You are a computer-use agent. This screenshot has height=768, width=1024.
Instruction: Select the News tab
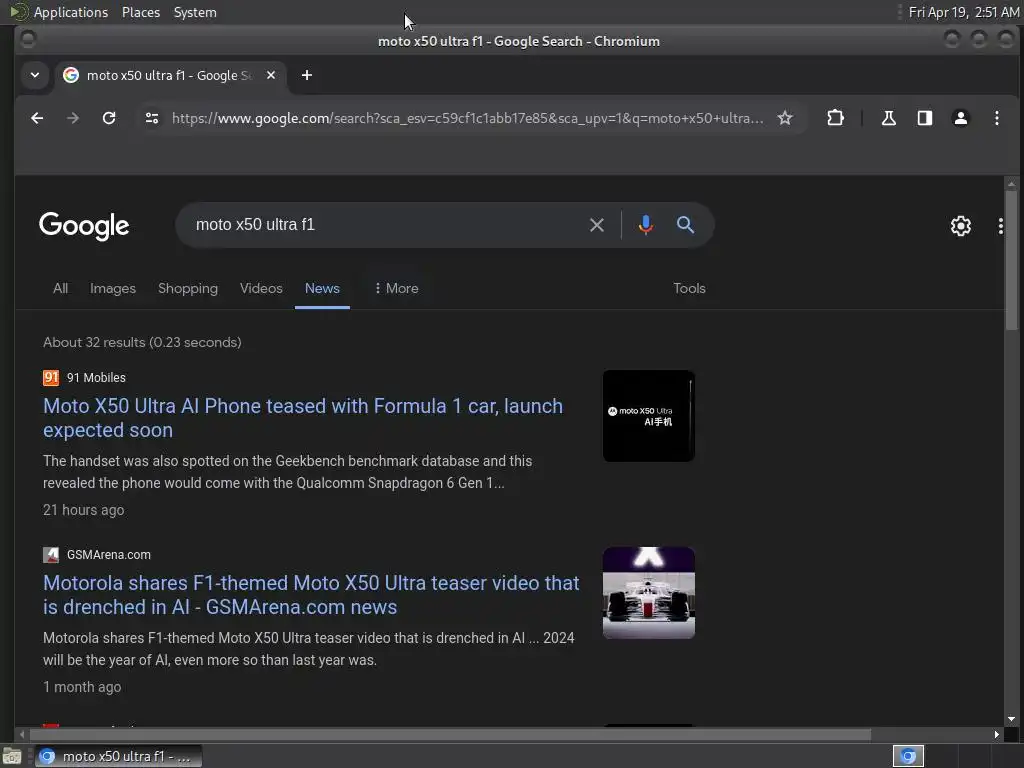pyautogui.click(x=322, y=288)
